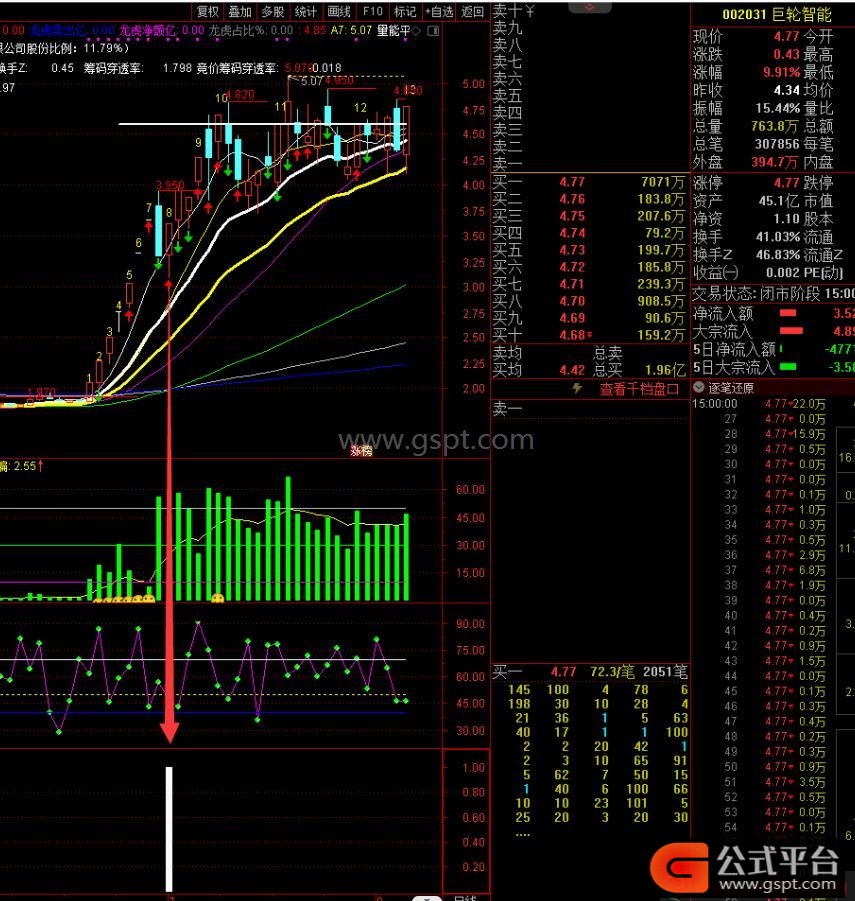Click the 买三 price 4.75
Viewport: 855px width, 901px height.
[x=572, y=216]
